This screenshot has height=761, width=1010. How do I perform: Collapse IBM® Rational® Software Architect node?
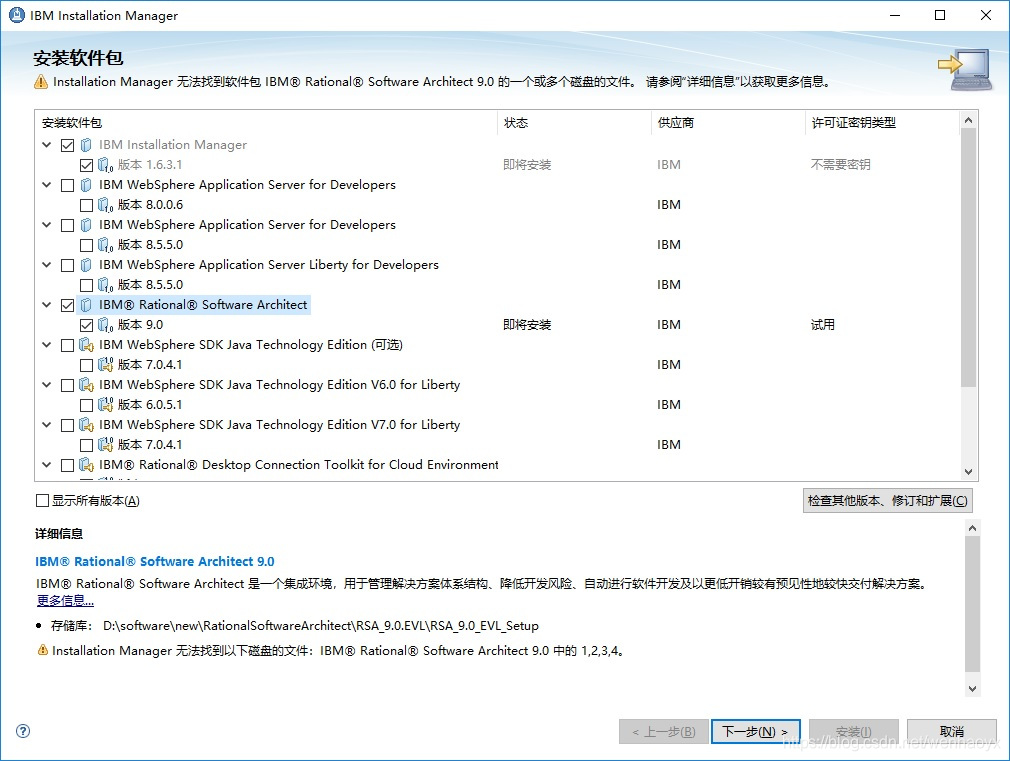[x=46, y=305]
